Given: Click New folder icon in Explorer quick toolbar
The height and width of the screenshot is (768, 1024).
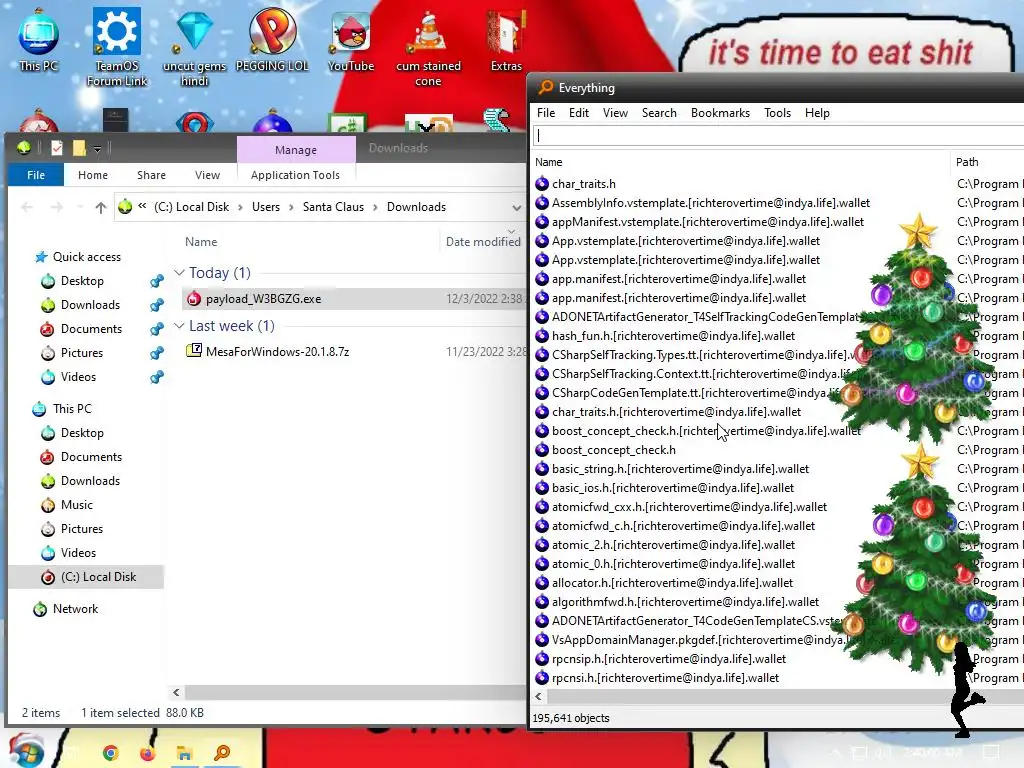Looking at the screenshot, I should [79, 148].
